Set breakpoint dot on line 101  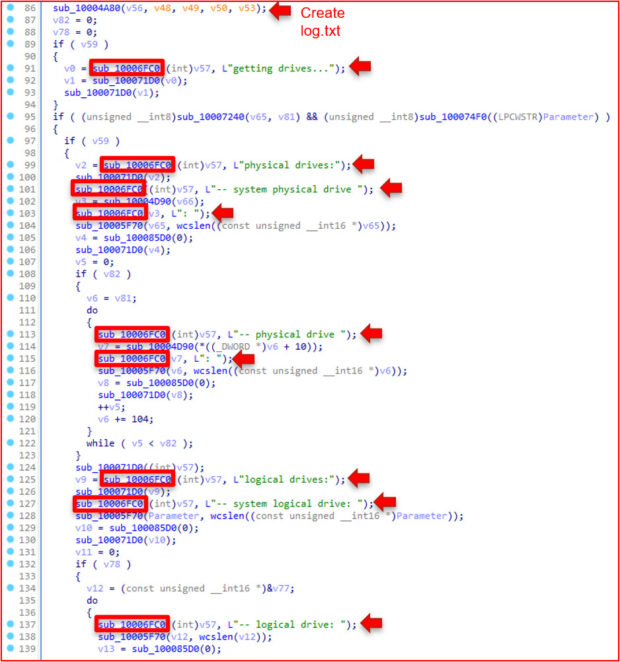click(11, 189)
